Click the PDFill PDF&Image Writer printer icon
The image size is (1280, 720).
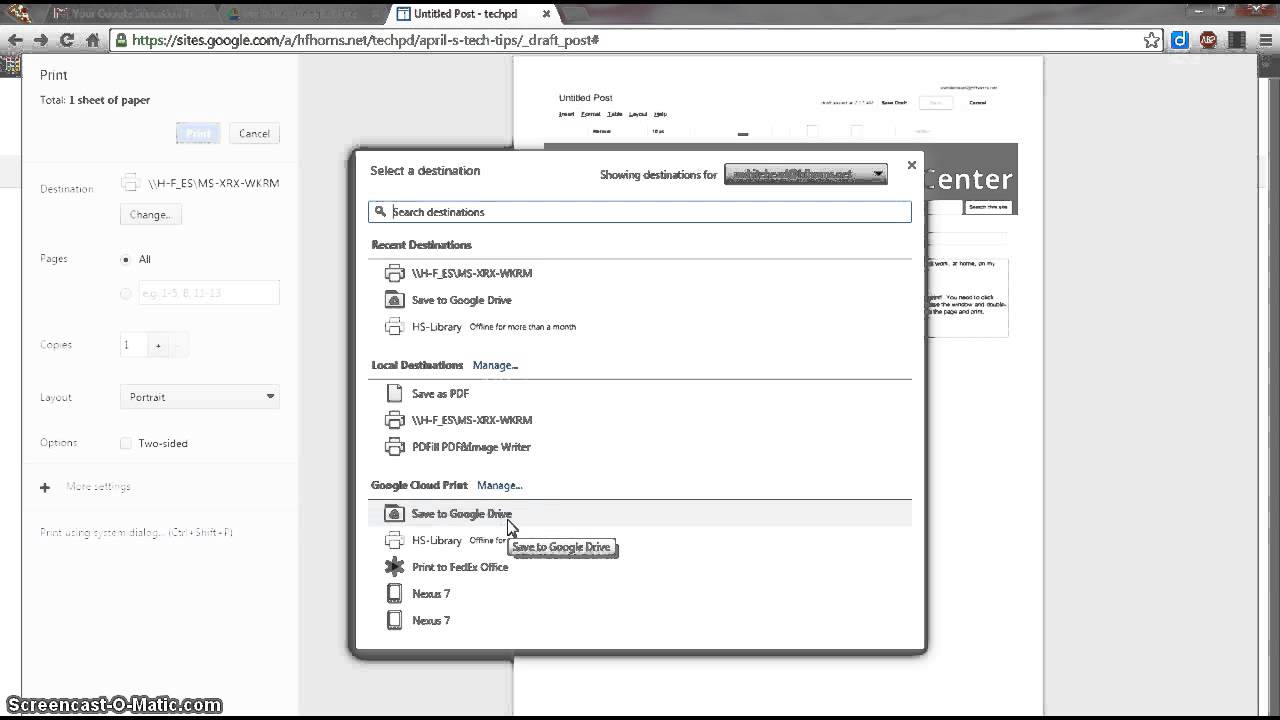394,447
